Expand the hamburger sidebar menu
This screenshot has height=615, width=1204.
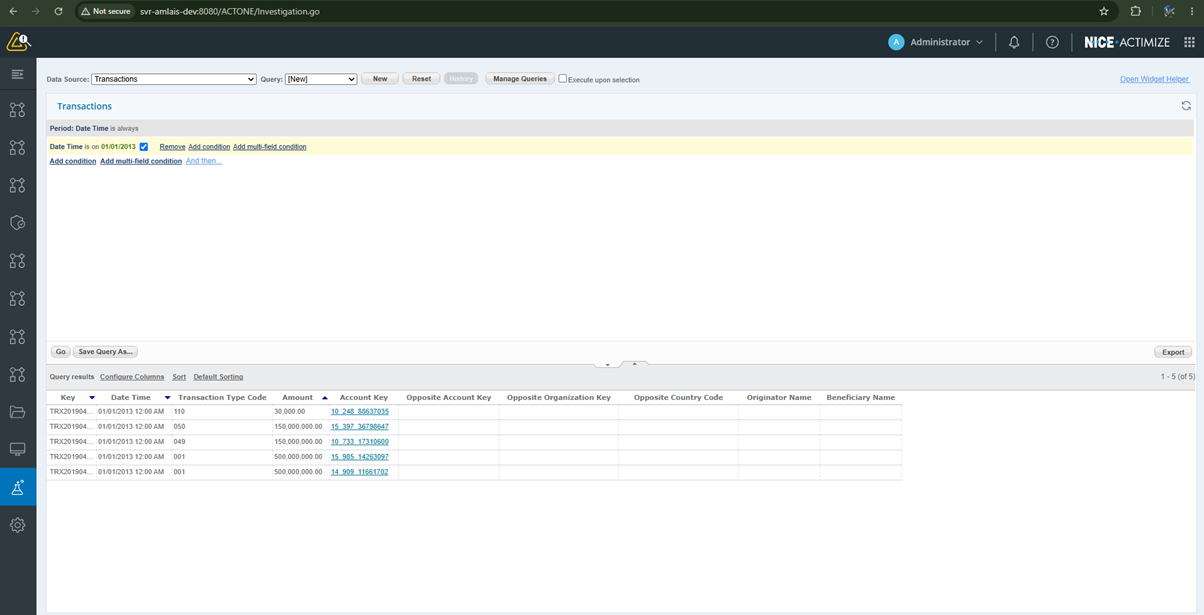(x=17, y=74)
